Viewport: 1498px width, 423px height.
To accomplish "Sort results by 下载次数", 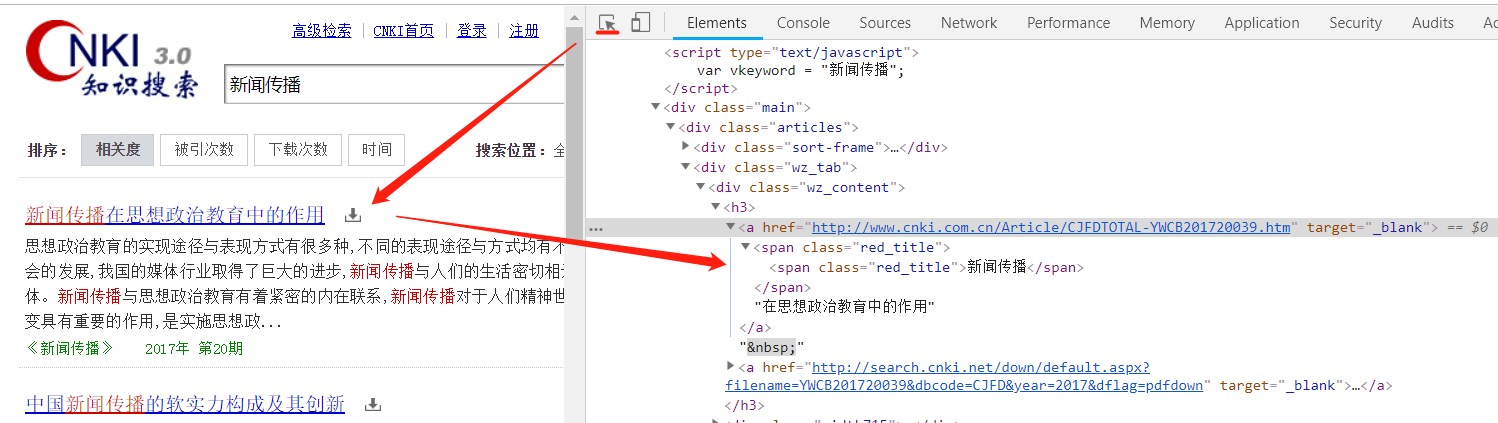I will 298,150.
